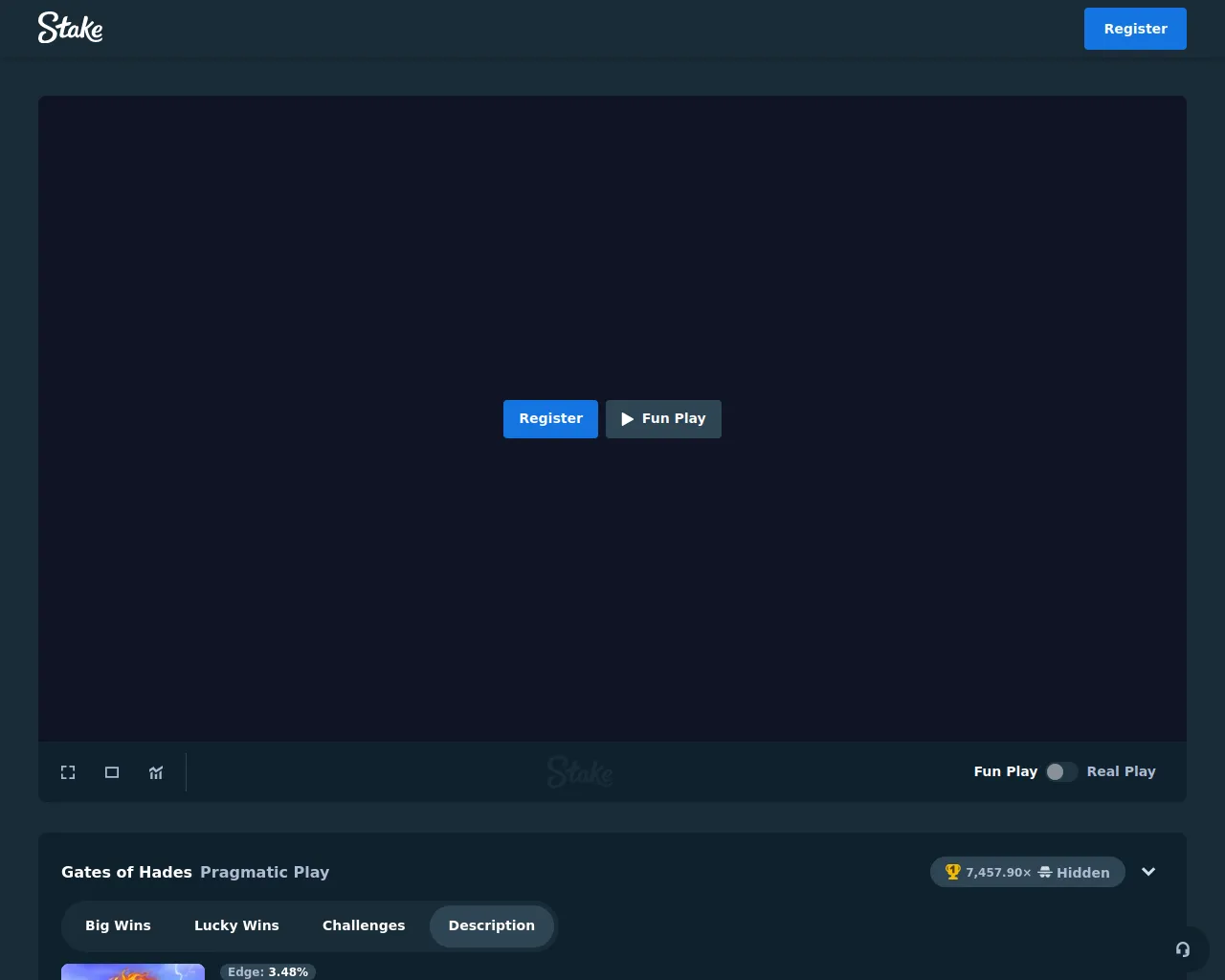Image resolution: width=1225 pixels, height=980 pixels.
Task: Enter fullscreen mode for the game
Action: click(x=68, y=772)
